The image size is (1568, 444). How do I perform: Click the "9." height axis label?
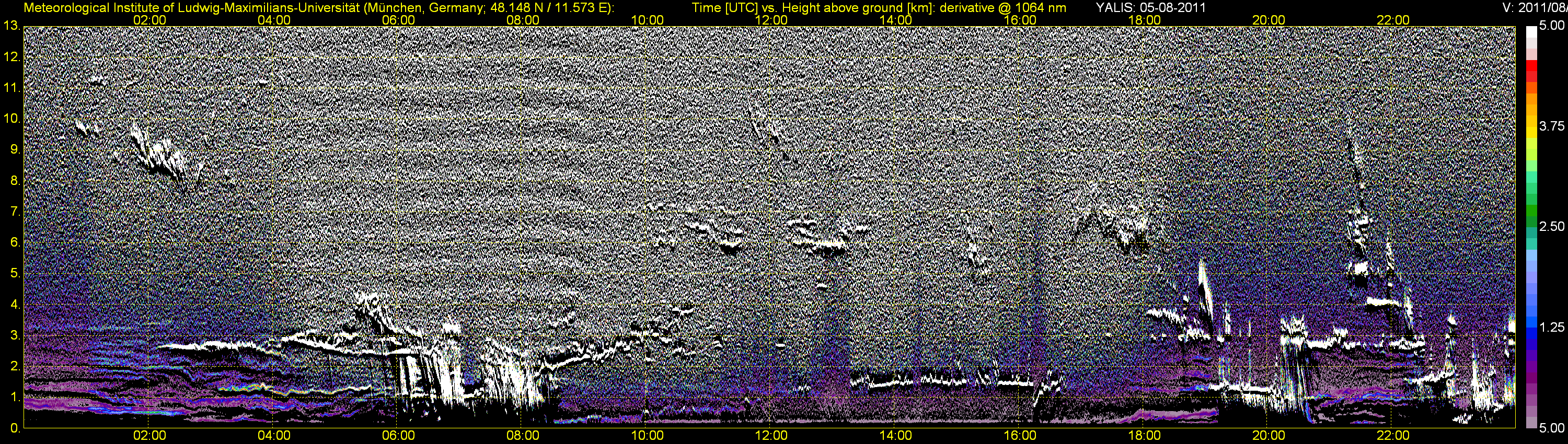[15, 149]
